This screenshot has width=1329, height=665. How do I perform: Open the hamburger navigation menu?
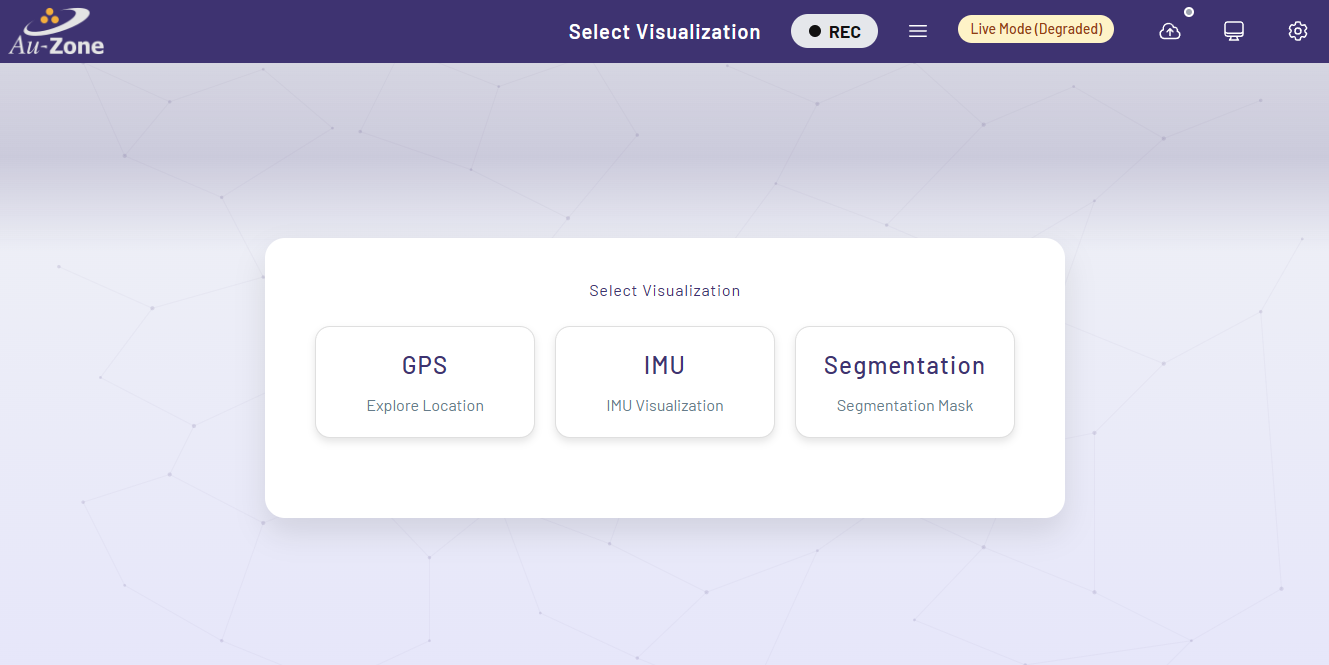pyautogui.click(x=917, y=30)
